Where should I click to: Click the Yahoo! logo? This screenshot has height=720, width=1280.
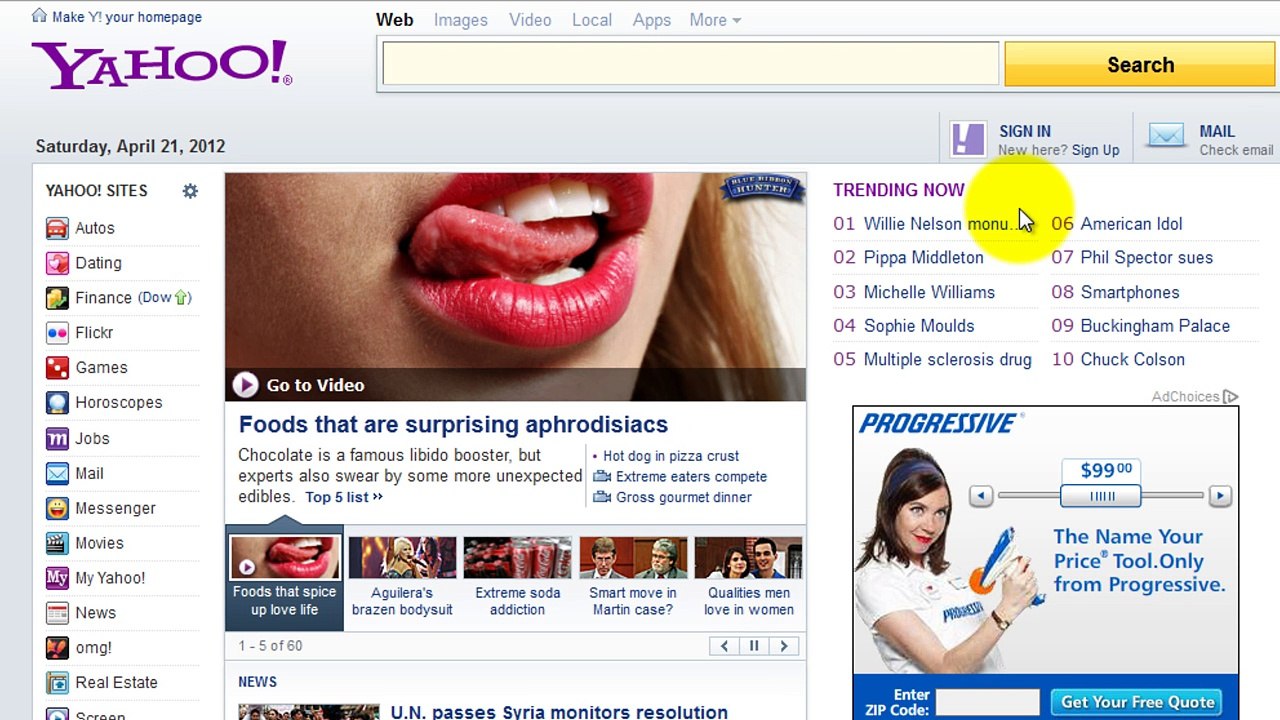coord(162,65)
